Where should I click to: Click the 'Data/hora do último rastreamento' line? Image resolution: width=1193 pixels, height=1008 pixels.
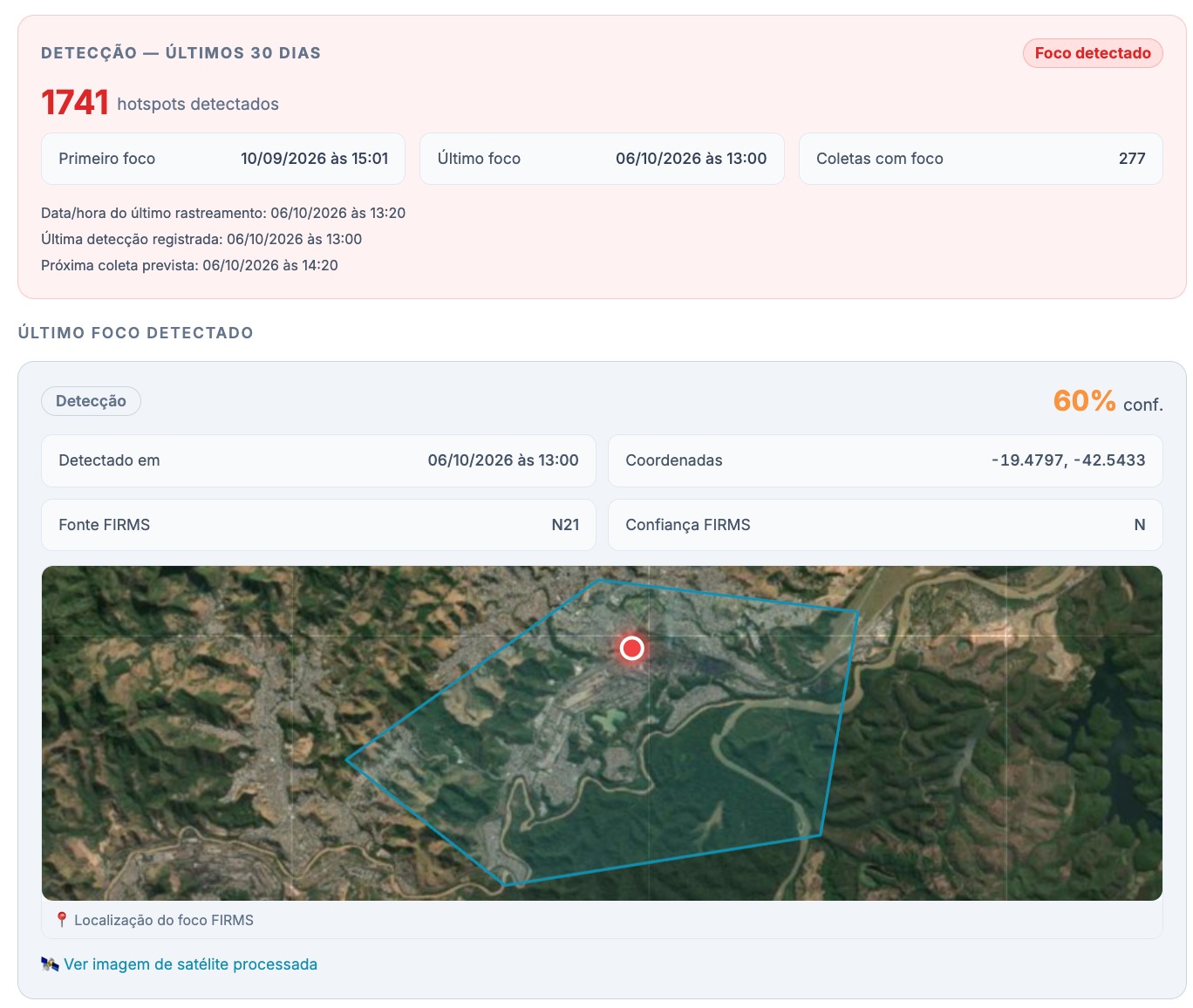223,213
